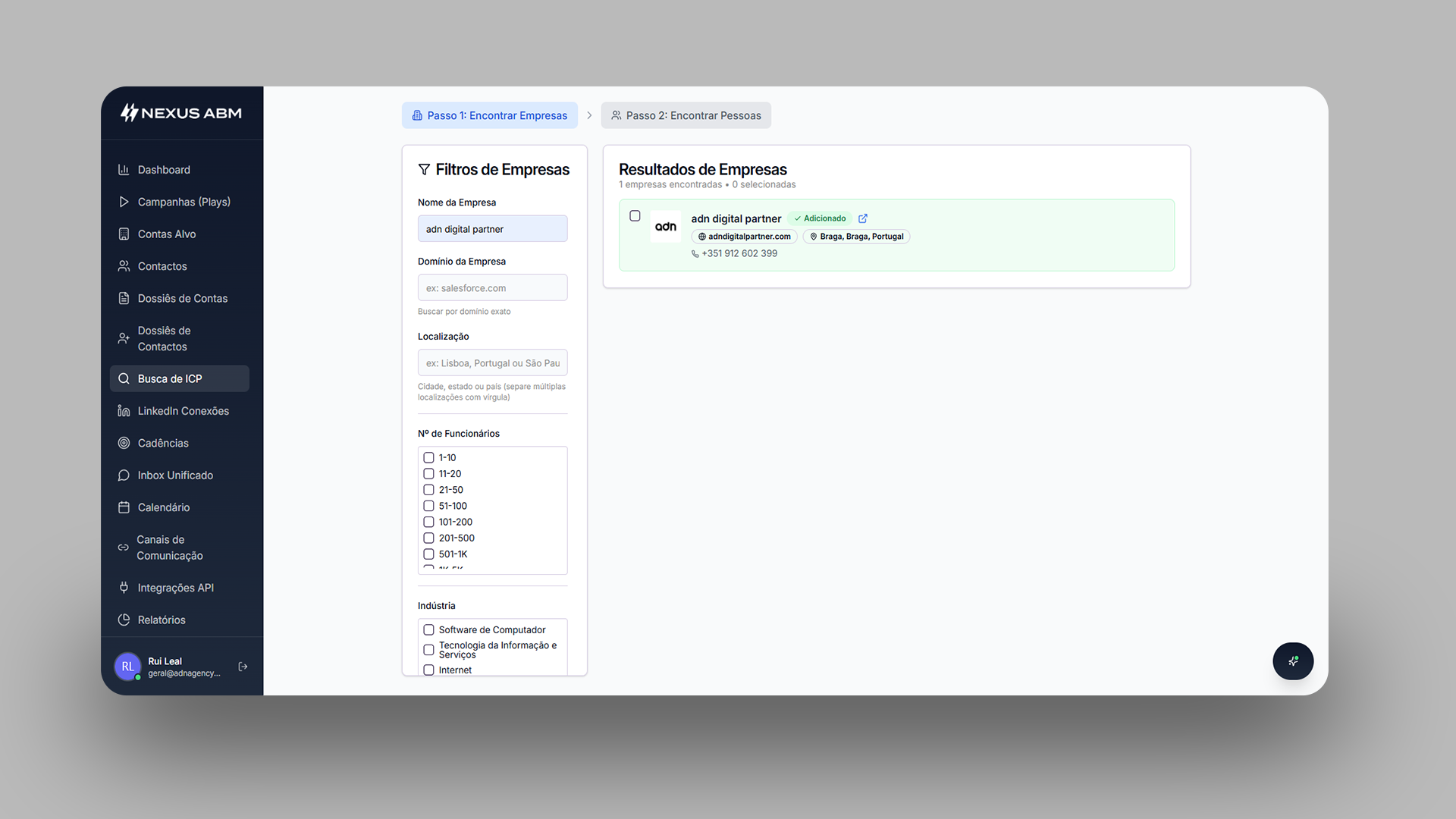Open Dashboard via its chart icon
Image resolution: width=1456 pixels, height=819 pixels.
[x=124, y=170]
